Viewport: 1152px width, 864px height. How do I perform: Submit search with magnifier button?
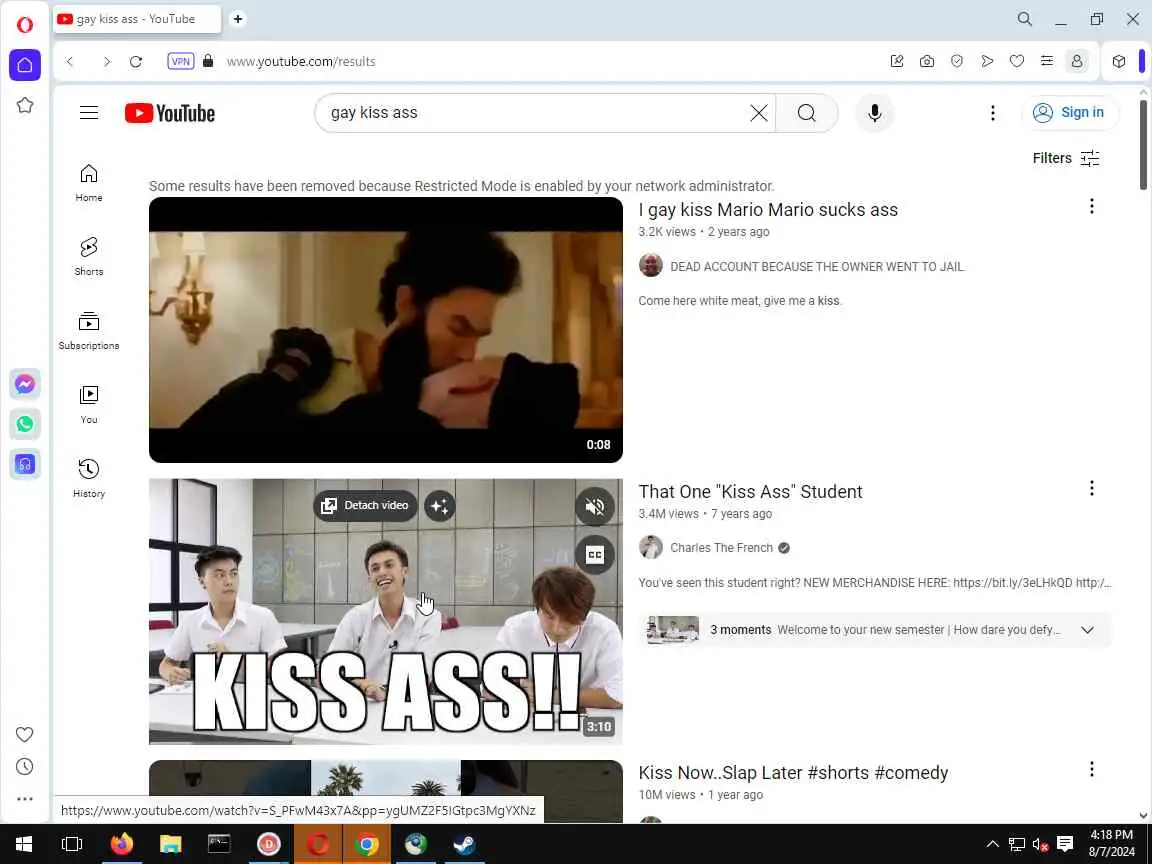pyautogui.click(x=807, y=112)
